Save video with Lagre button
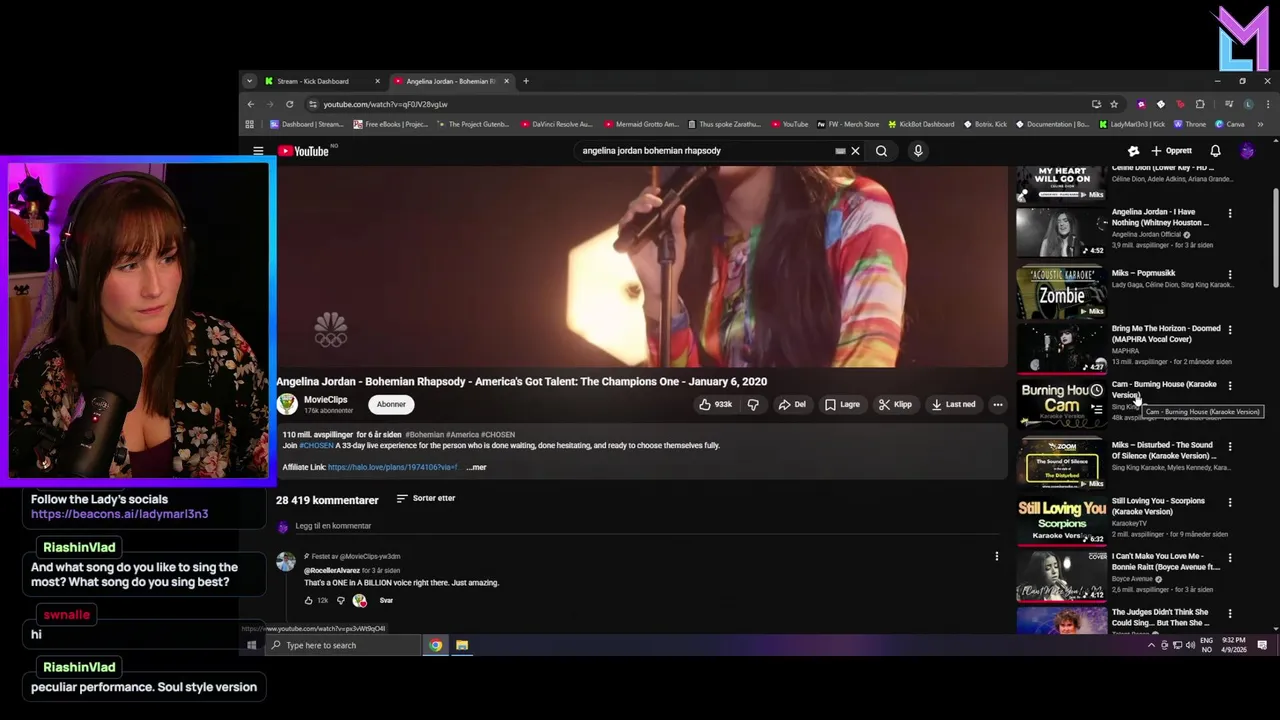1280x720 pixels. pyautogui.click(x=842, y=404)
